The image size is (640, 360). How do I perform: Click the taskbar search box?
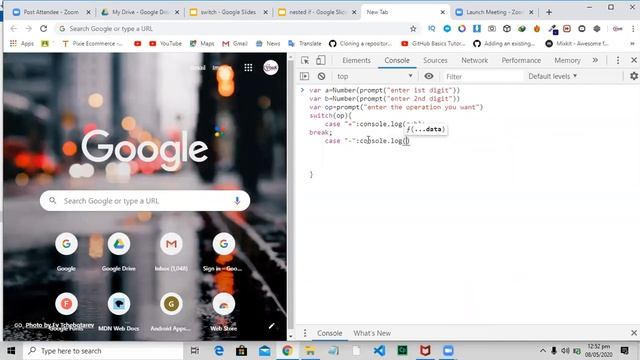(x=103, y=351)
